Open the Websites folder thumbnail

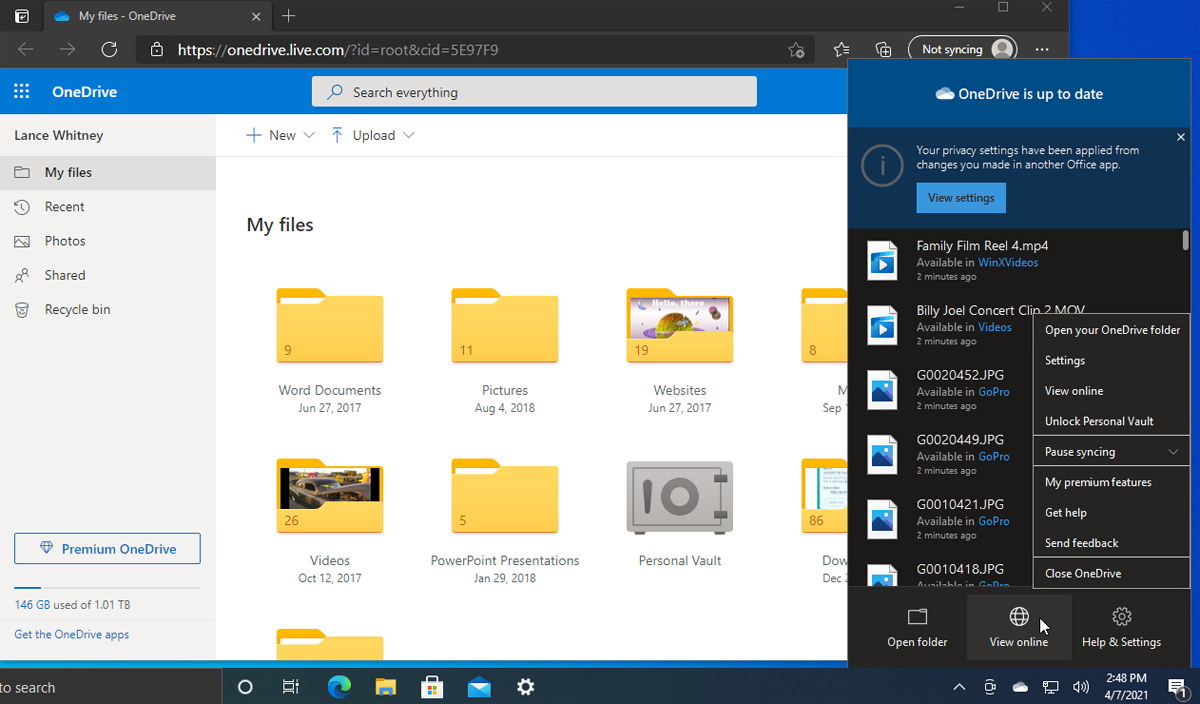680,326
